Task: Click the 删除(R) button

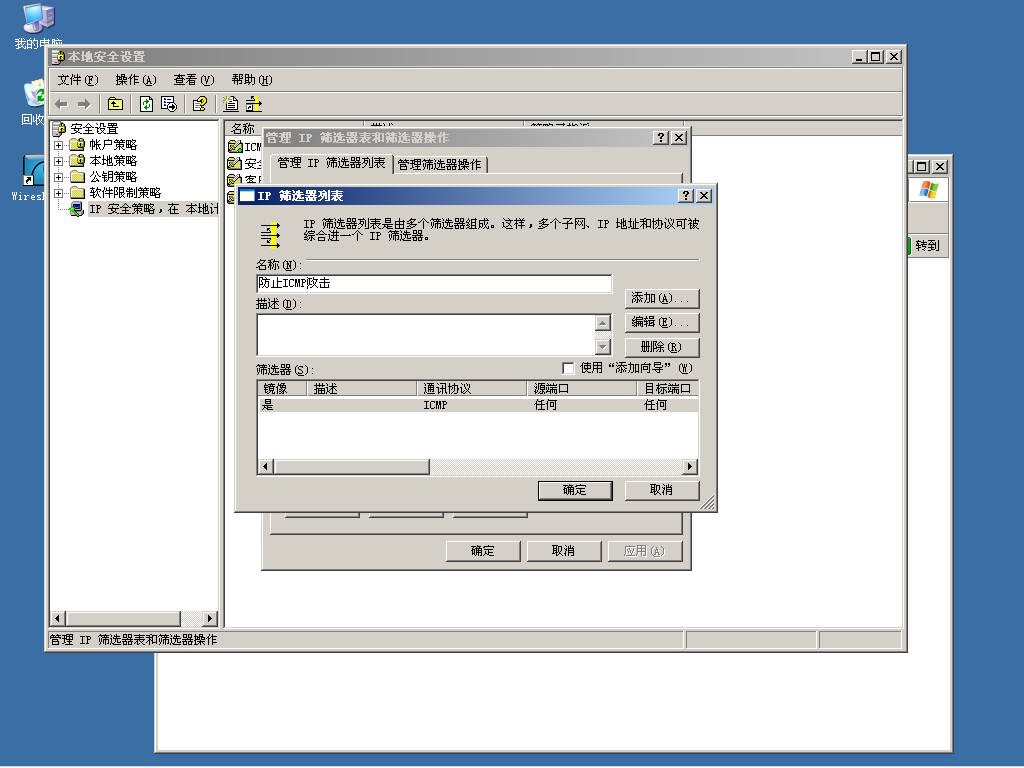Action: (662, 347)
